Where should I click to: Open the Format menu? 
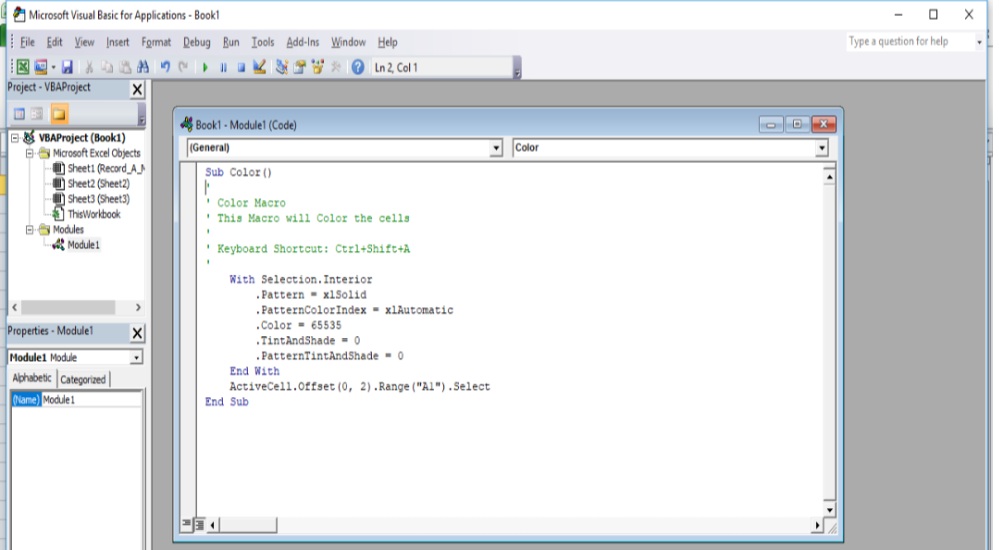click(156, 42)
